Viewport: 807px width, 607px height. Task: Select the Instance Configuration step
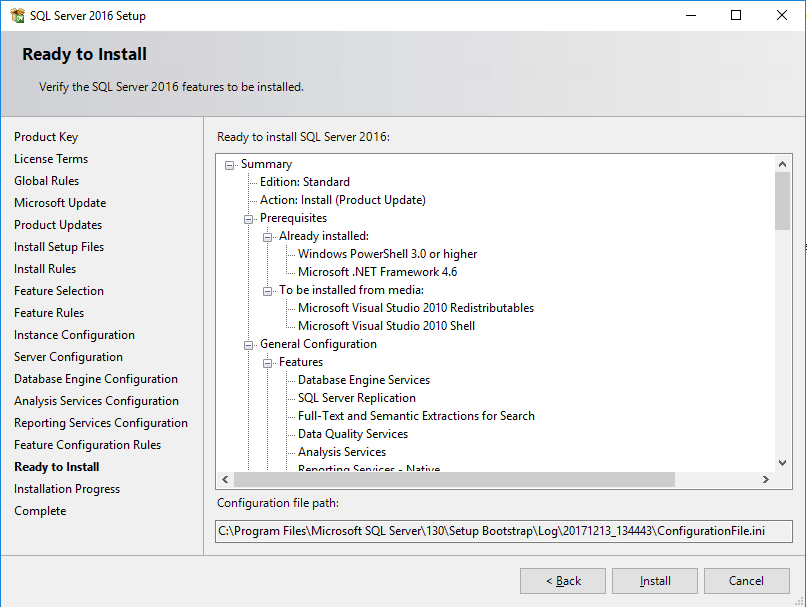coord(74,335)
